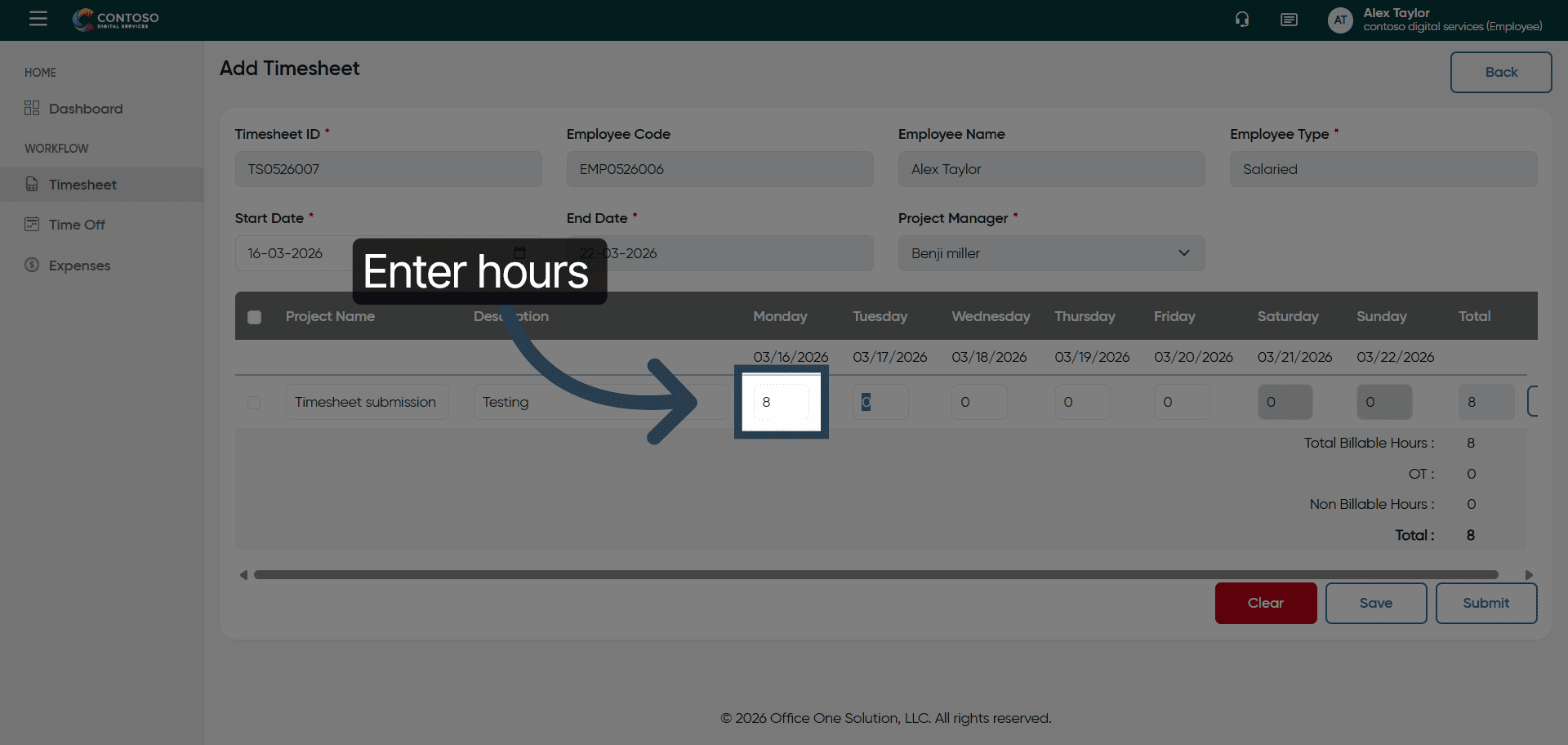Viewport: 1568px width, 745px height.
Task: Toggle the select-all checkbox in table header
Action: pyautogui.click(x=255, y=317)
